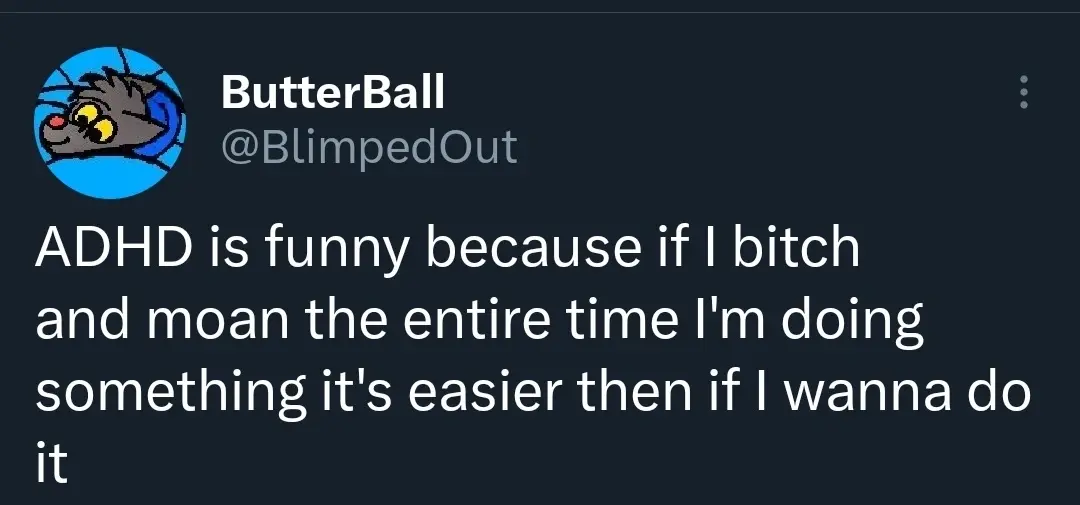Viewport: 1080px width, 505px height.
Task: Visit the ButterBall display name link
Action: [x=332, y=94]
